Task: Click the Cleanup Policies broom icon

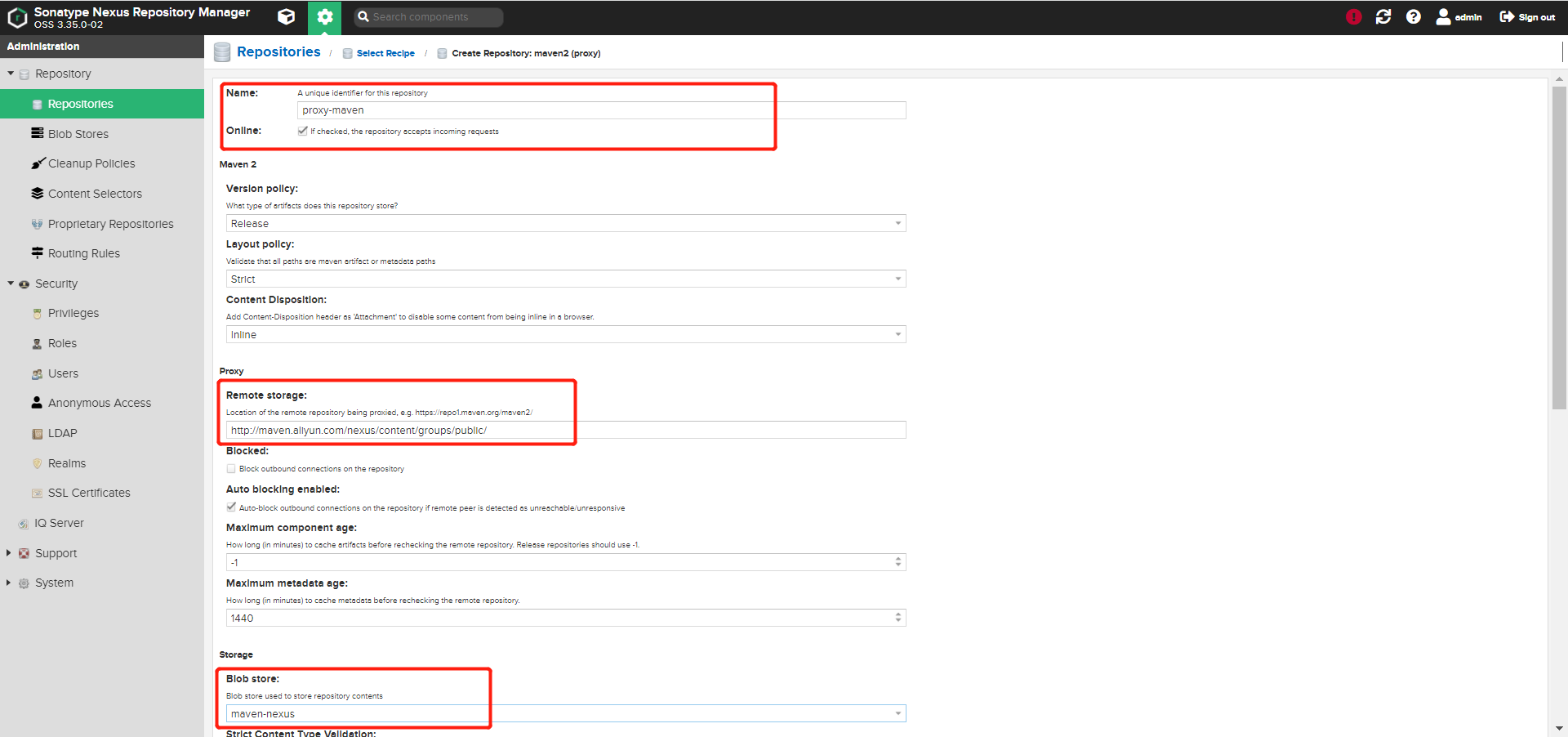Action: point(38,163)
